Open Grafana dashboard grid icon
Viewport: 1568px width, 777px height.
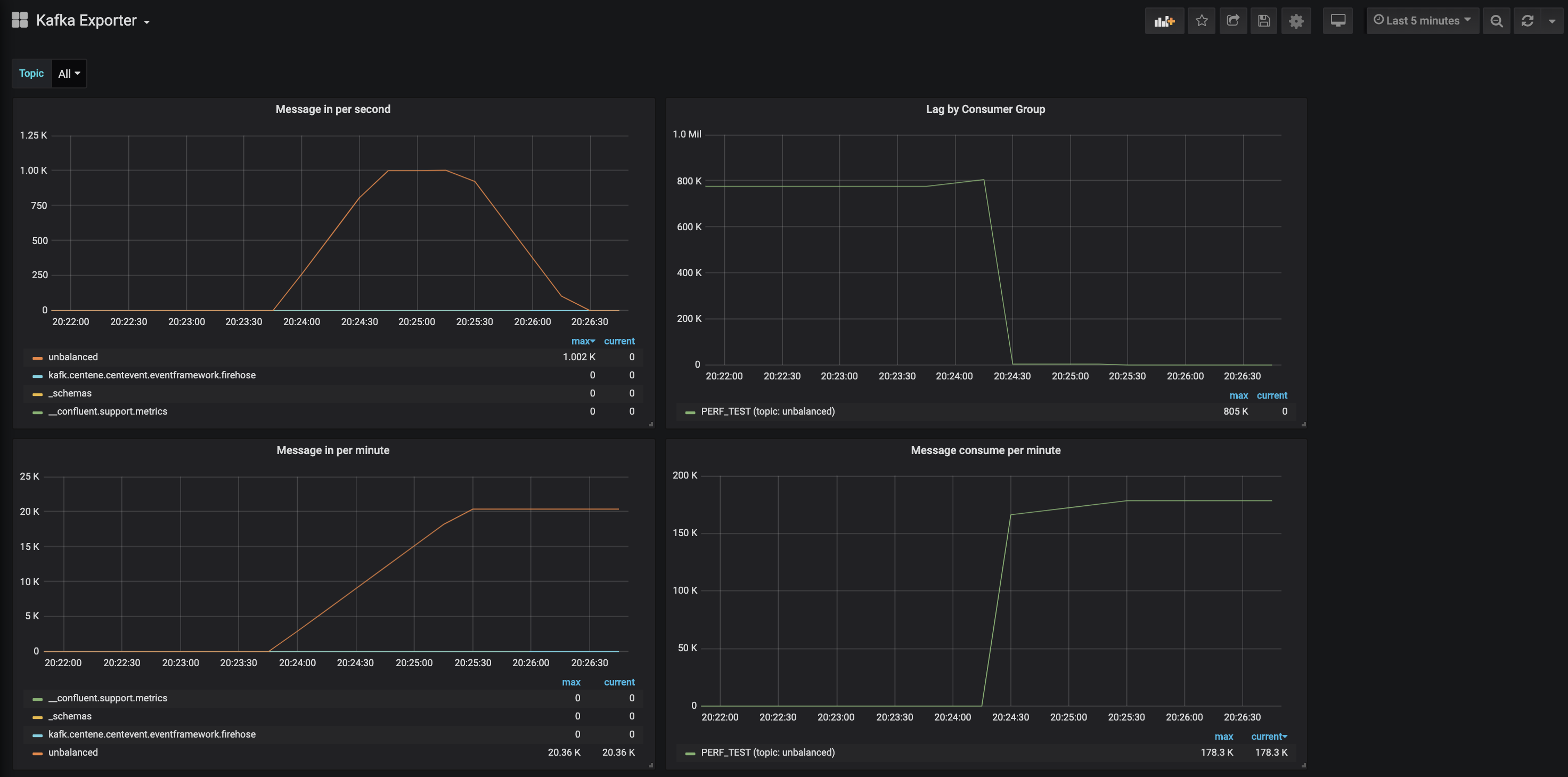[20, 20]
